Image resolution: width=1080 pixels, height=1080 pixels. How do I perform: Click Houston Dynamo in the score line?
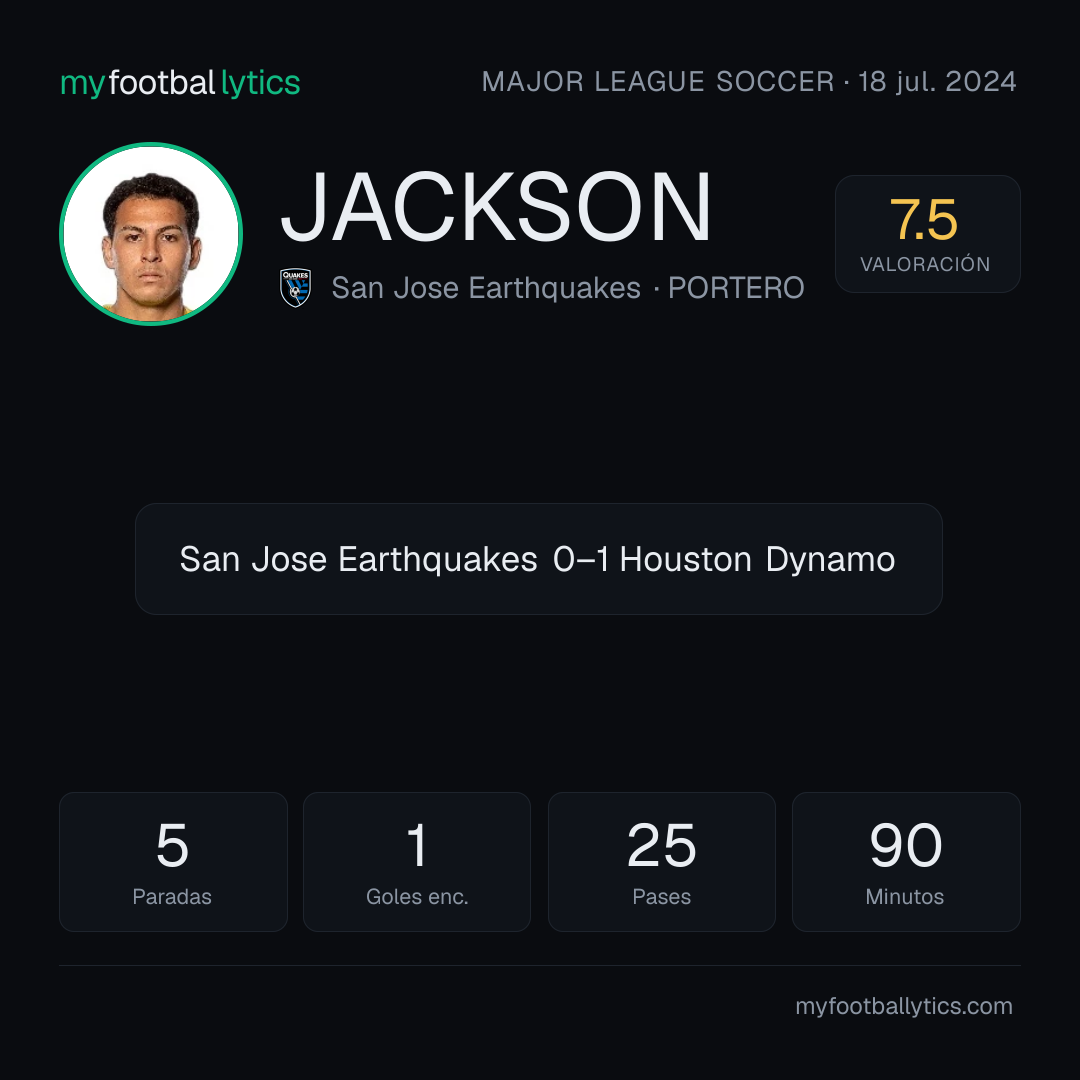(x=757, y=559)
